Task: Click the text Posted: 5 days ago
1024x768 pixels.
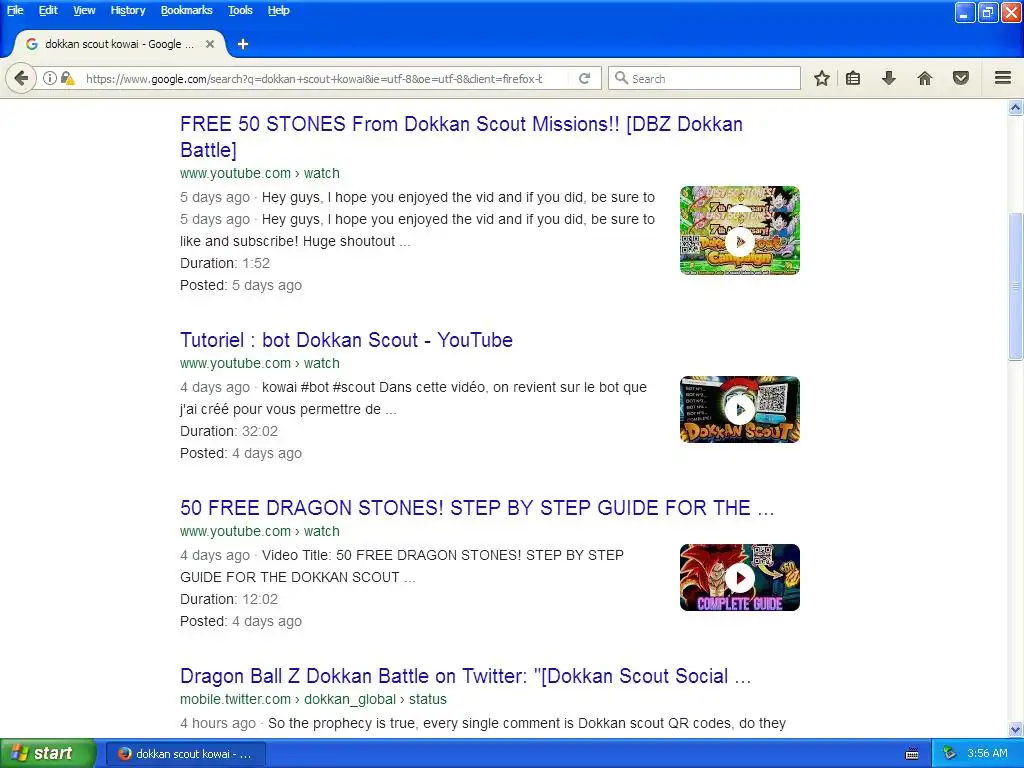Action: click(x=241, y=285)
